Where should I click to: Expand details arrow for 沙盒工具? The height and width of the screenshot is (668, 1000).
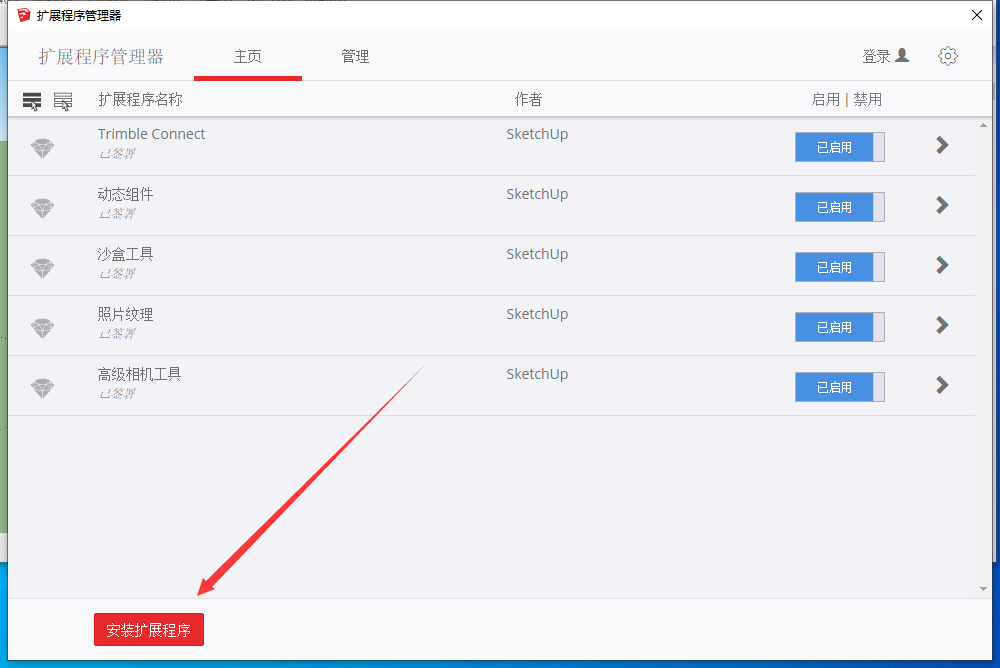942,265
